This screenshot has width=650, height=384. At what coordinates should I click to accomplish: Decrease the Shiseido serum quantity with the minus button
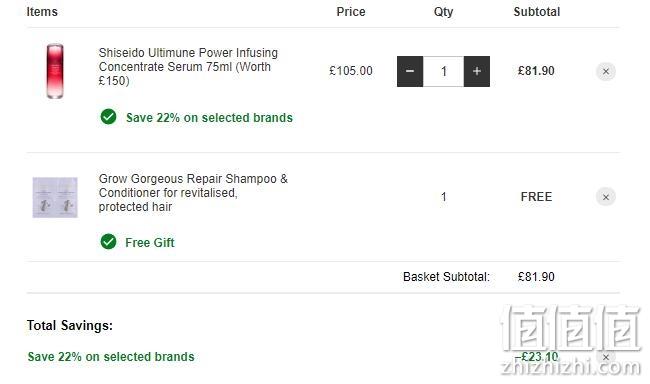(410, 71)
